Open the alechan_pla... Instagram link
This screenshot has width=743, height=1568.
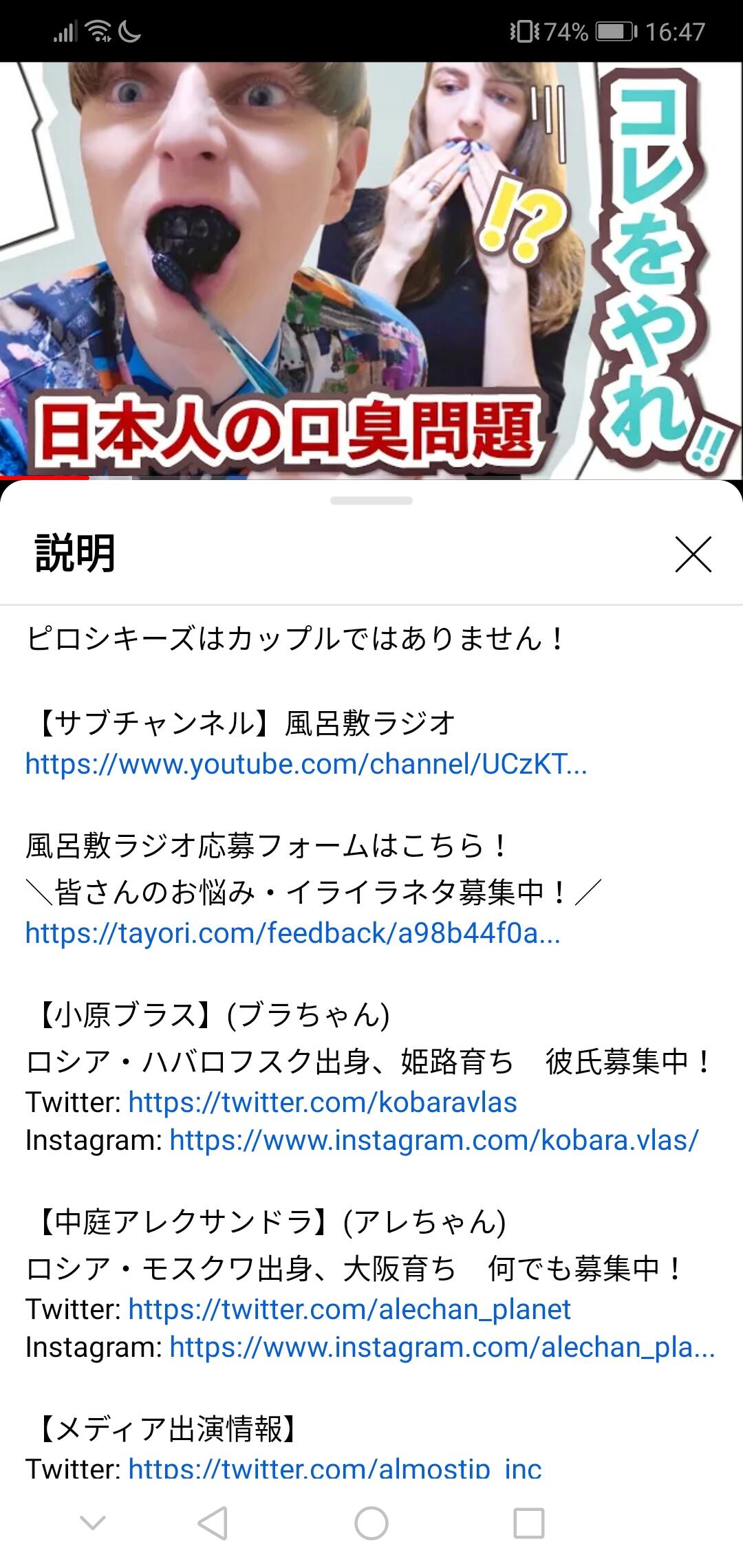[x=442, y=1347]
